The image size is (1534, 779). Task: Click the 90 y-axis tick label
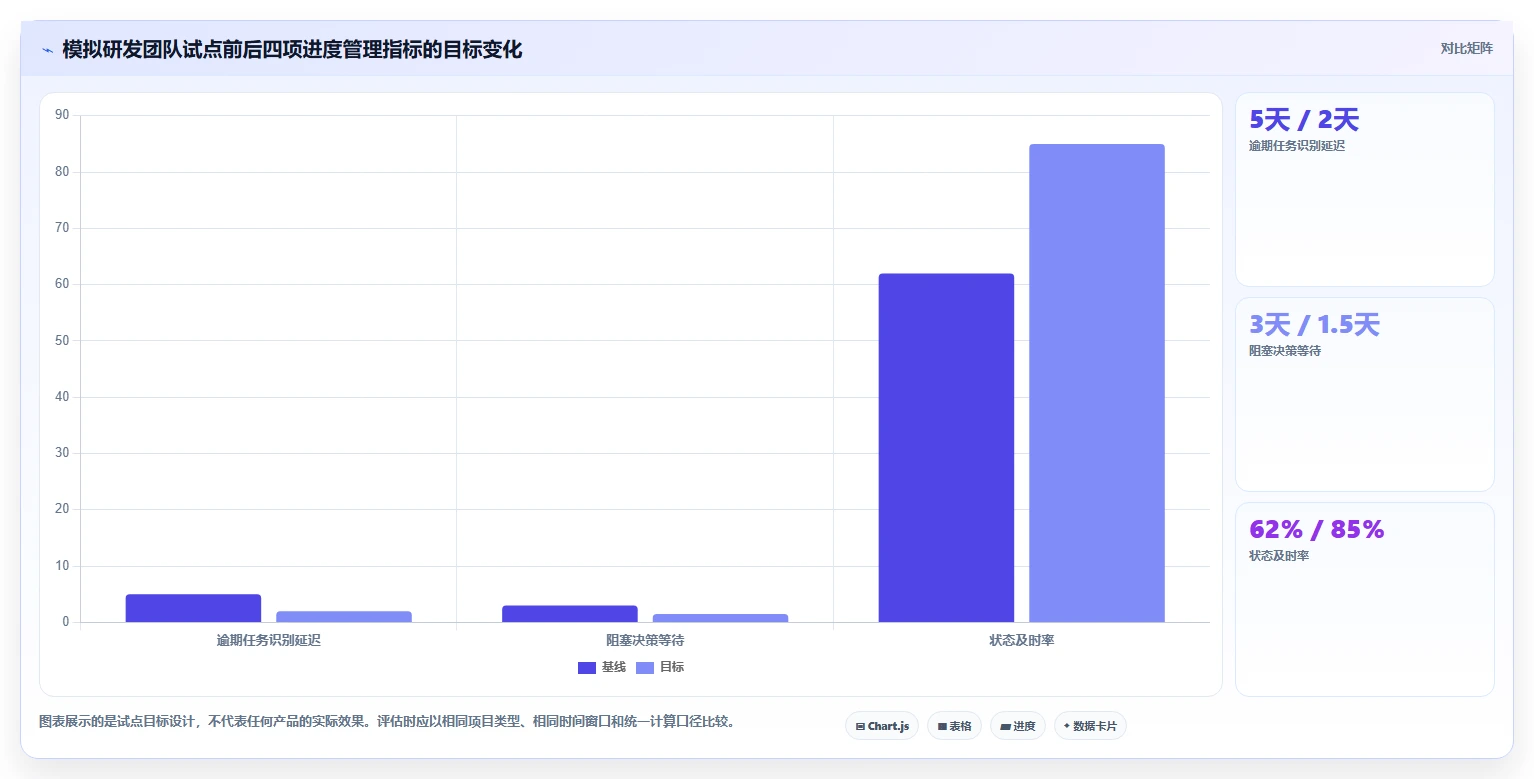62,115
